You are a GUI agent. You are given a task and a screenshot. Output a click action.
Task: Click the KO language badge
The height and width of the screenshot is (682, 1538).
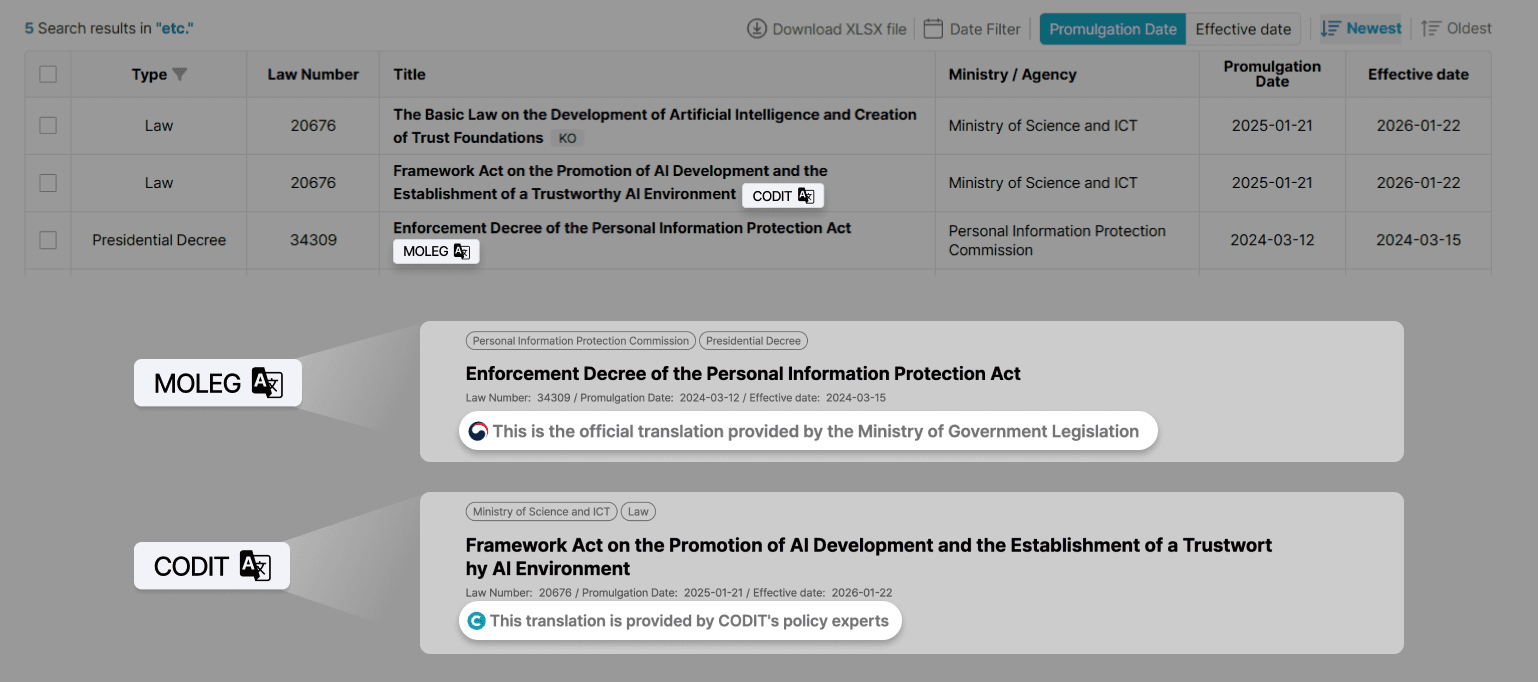click(567, 138)
